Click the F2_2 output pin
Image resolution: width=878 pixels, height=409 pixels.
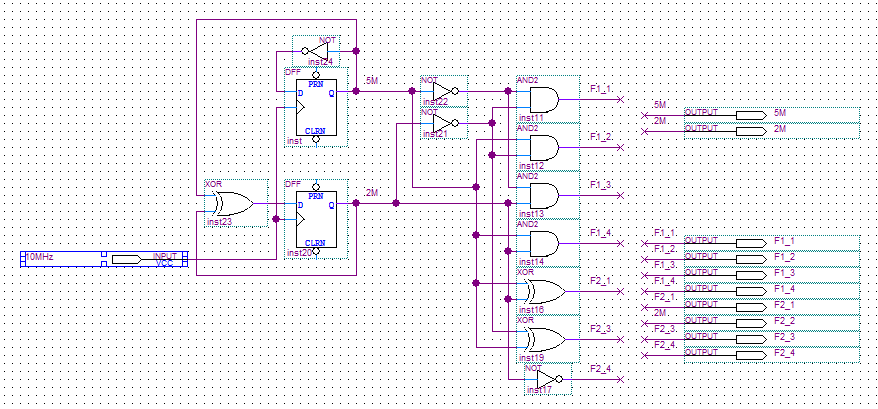(772, 323)
